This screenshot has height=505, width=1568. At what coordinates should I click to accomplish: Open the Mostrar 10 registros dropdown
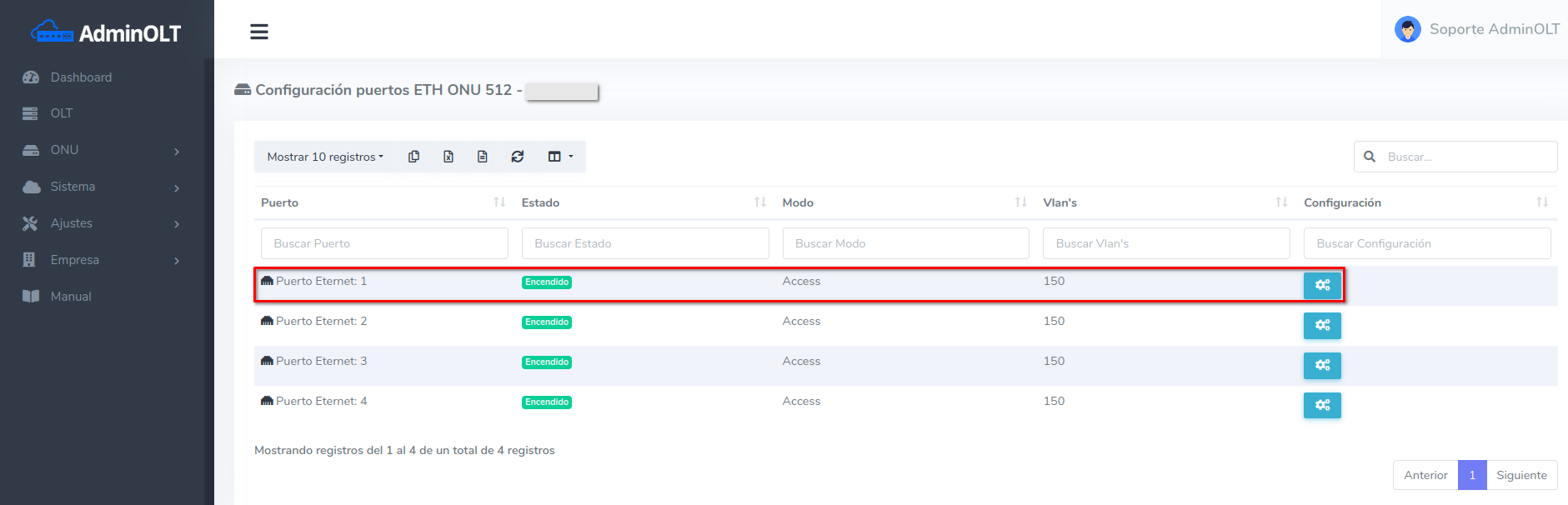point(325,157)
